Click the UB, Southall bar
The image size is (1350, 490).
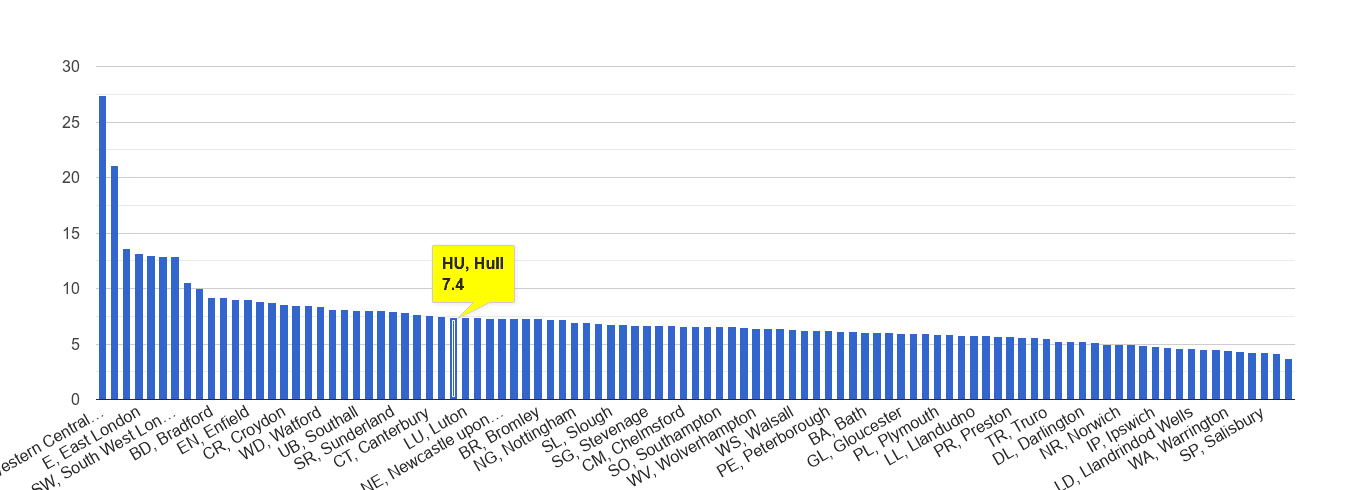(x=356, y=355)
